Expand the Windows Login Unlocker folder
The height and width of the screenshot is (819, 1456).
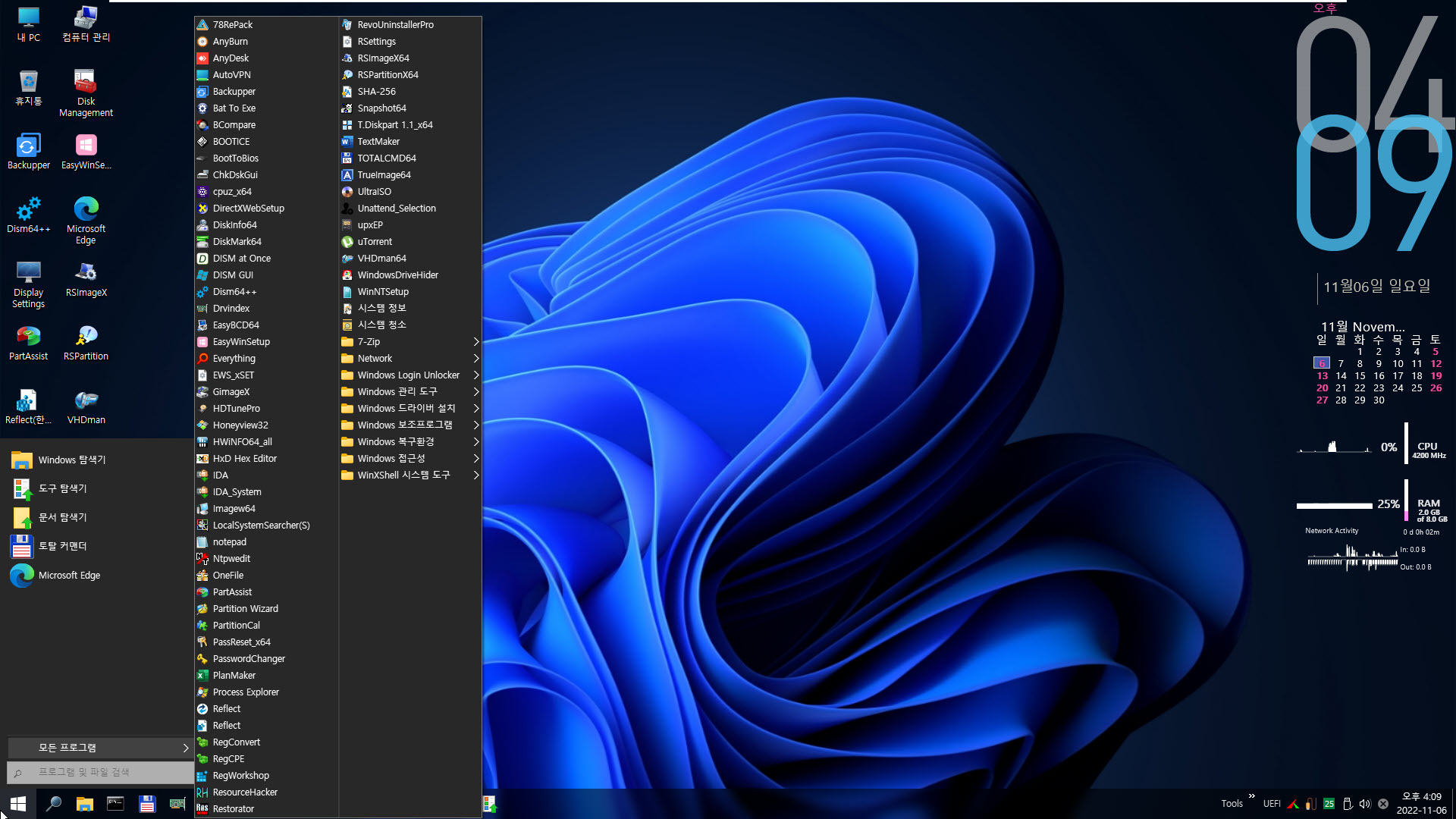pos(410,375)
